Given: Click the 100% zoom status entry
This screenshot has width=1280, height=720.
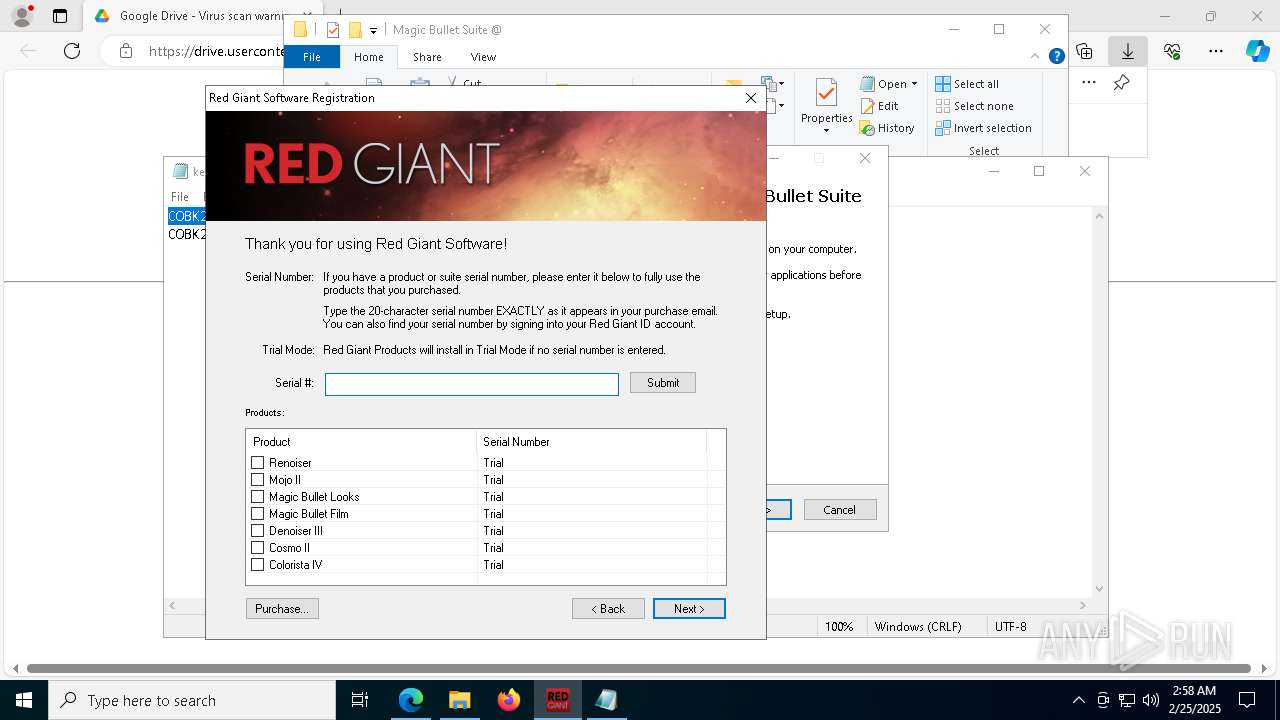Looking at the screenshot, I should pyautogui.click(x=839, y=627).
